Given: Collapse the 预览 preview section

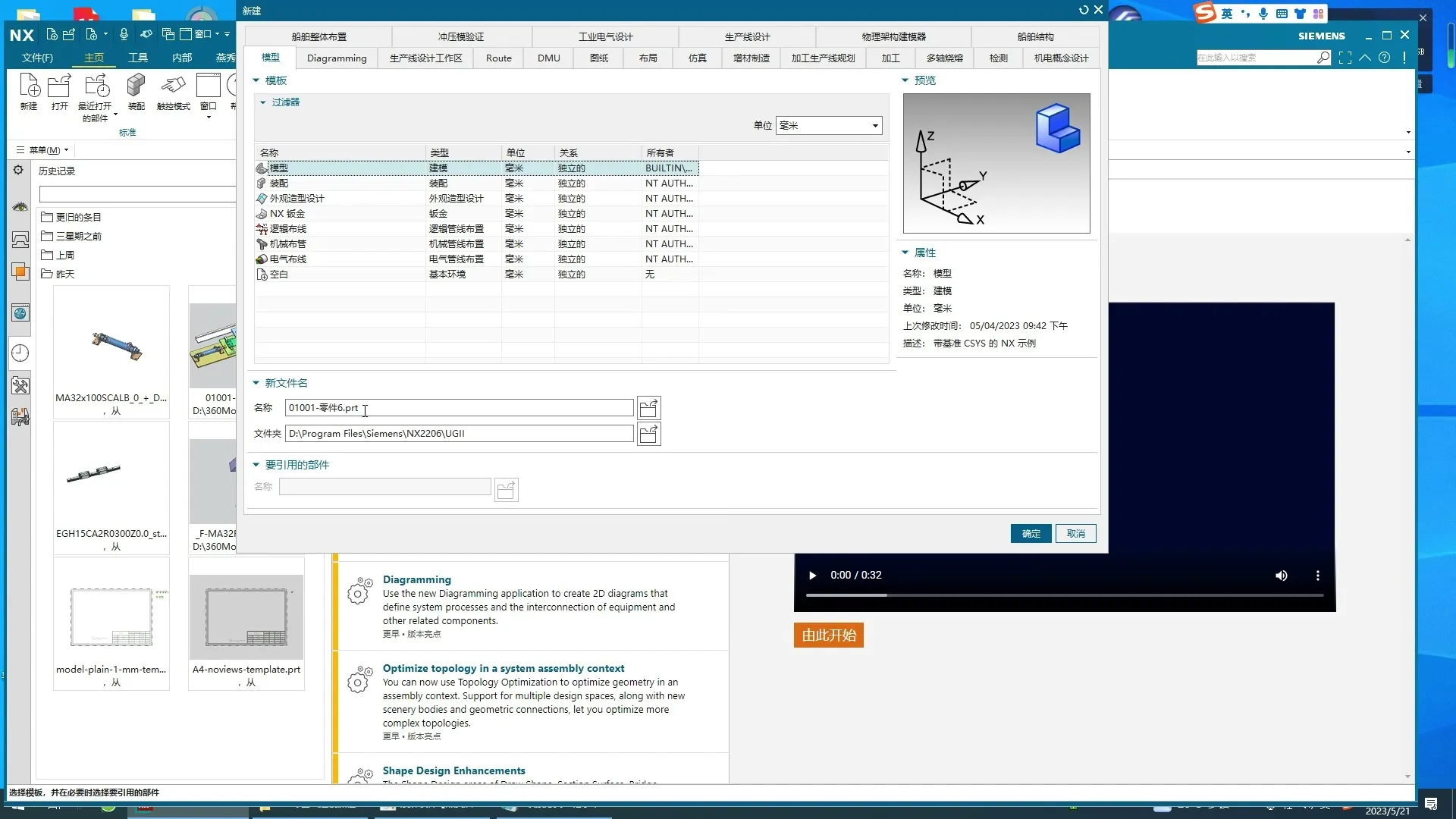Looking at the screenshot, I should coord(905,80).
